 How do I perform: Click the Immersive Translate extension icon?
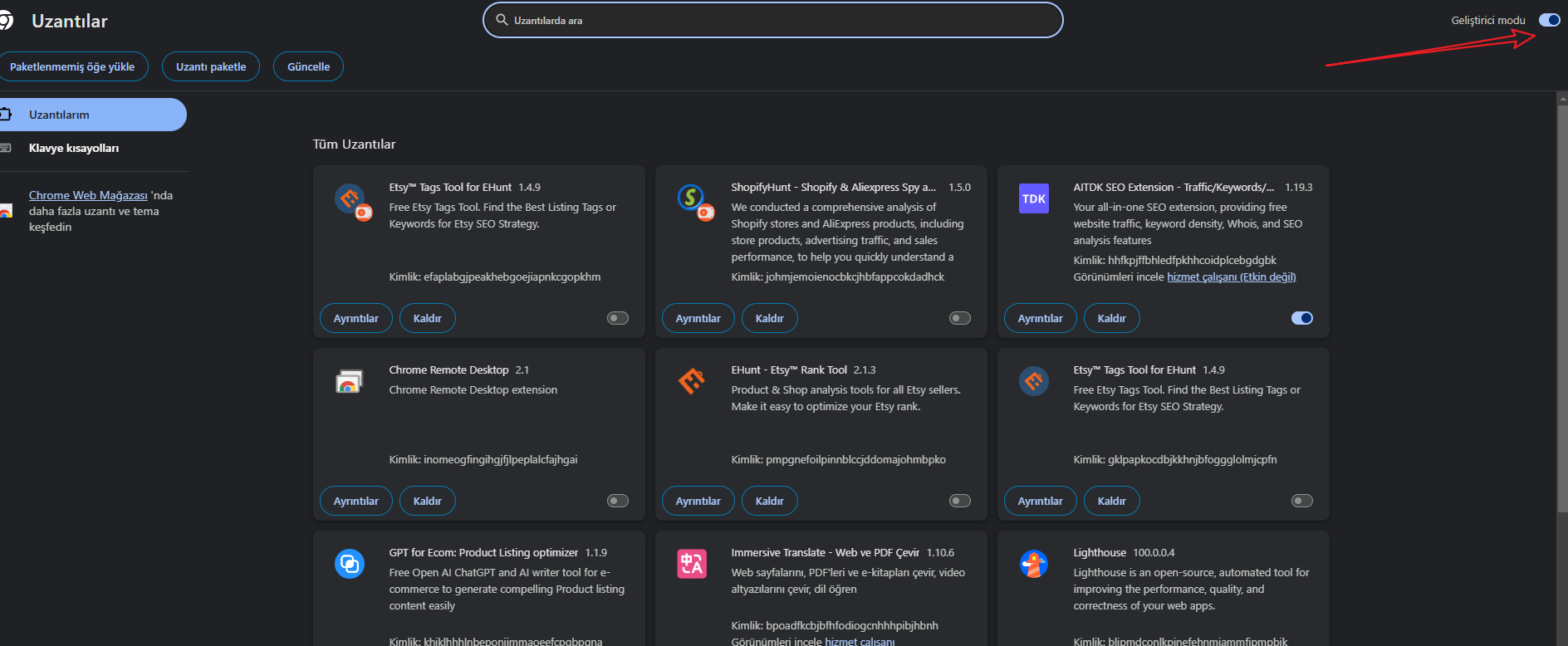(691, 565)
